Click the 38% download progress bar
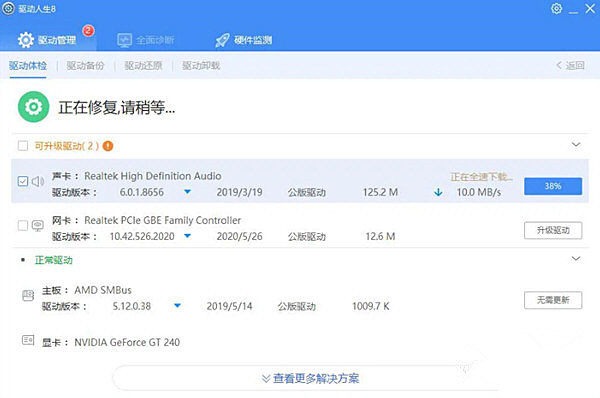The width and height of the screenshot is (600, 398). click(553, 186)
